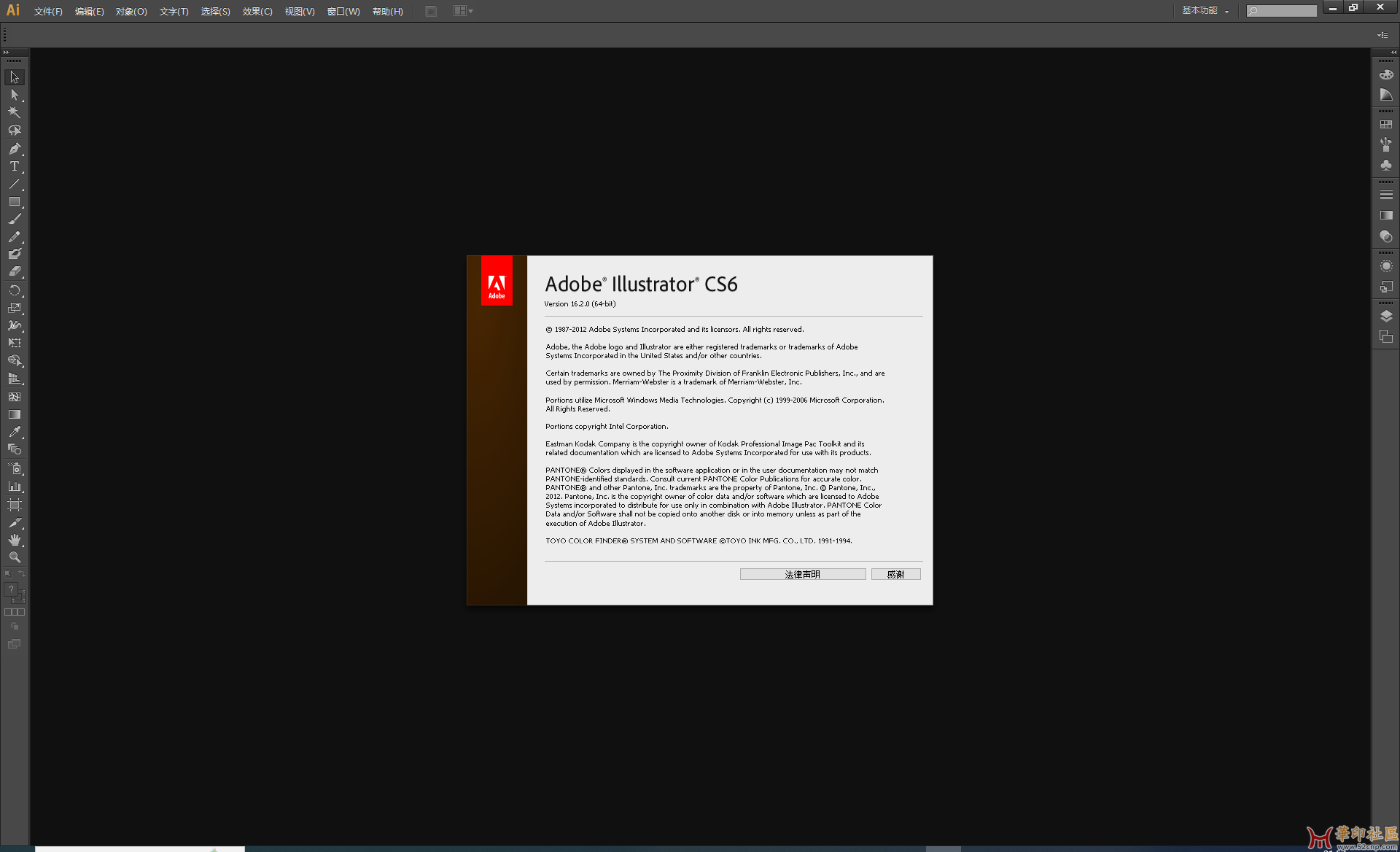Image resolution: width=1400 pixels, height=852 pixels.
Task: Select the Scale tool
Action: tap(14, 308)
